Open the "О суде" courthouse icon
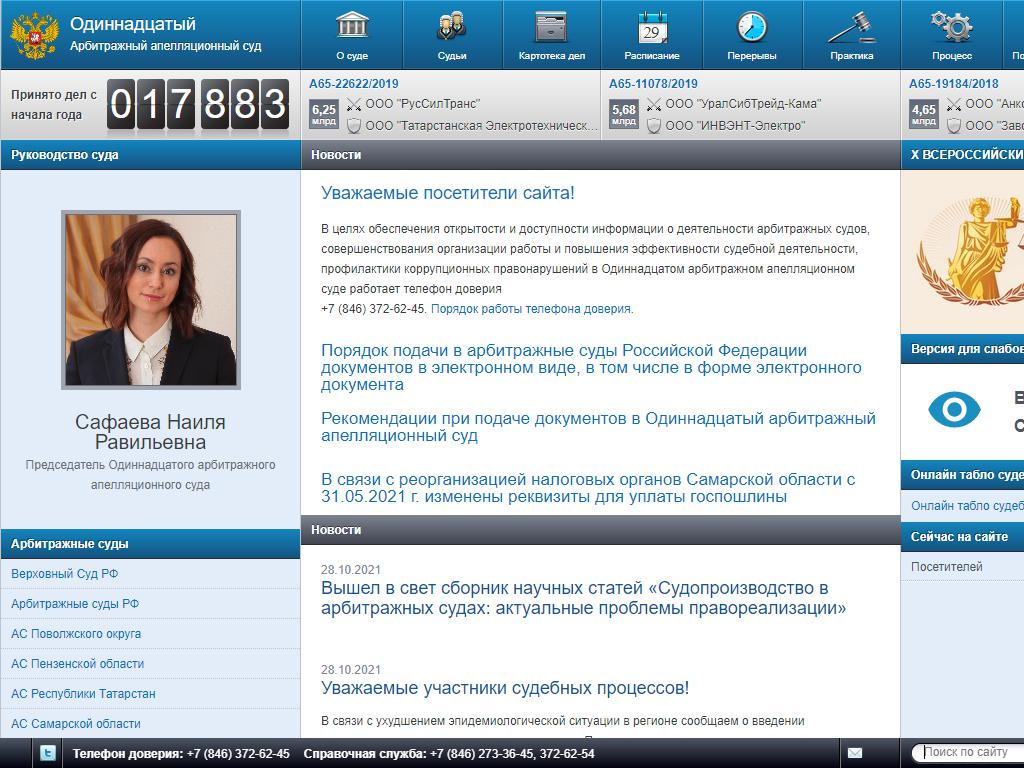 tap(351, 27)
